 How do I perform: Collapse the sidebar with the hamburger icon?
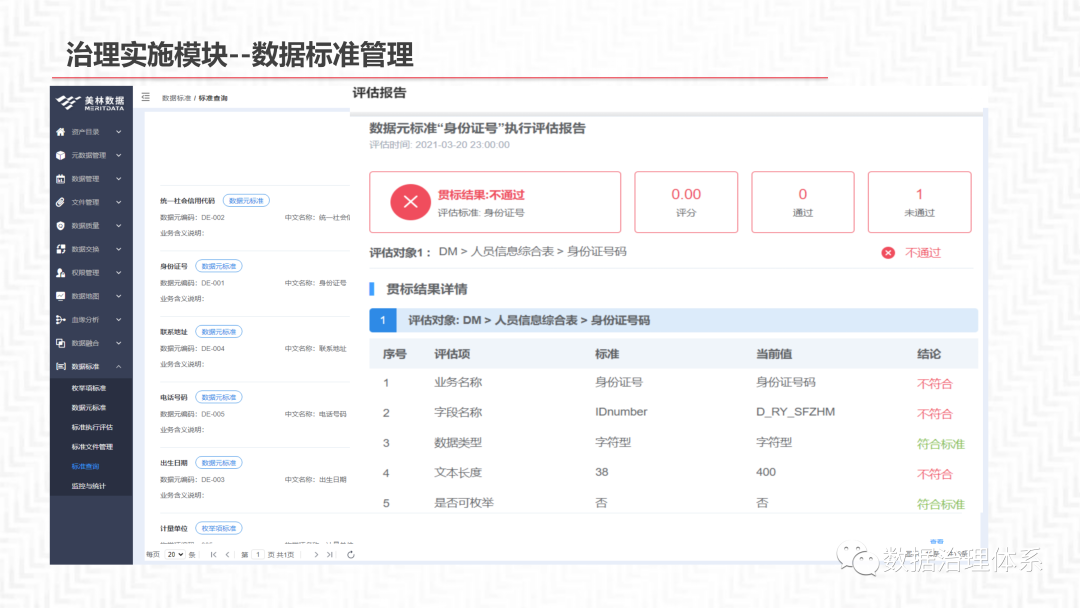pos(146,98)
